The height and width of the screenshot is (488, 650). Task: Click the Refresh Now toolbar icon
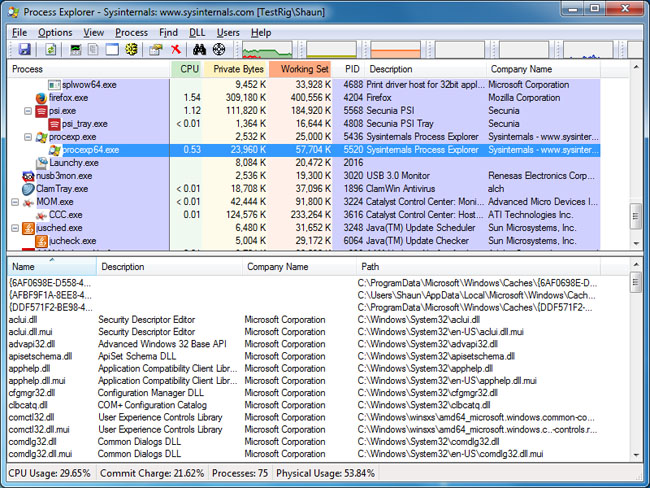coord(51,49)
